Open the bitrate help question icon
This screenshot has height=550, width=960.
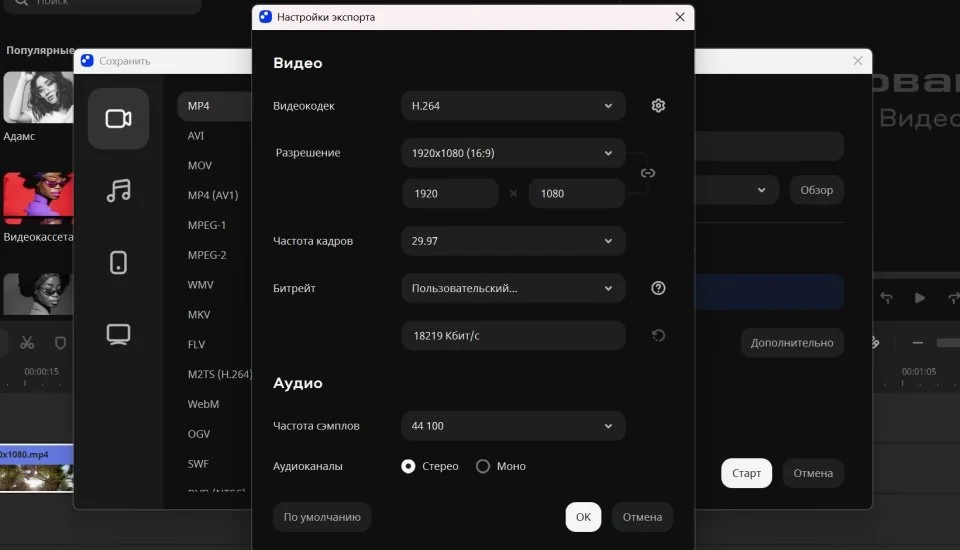tap(658, 288)
